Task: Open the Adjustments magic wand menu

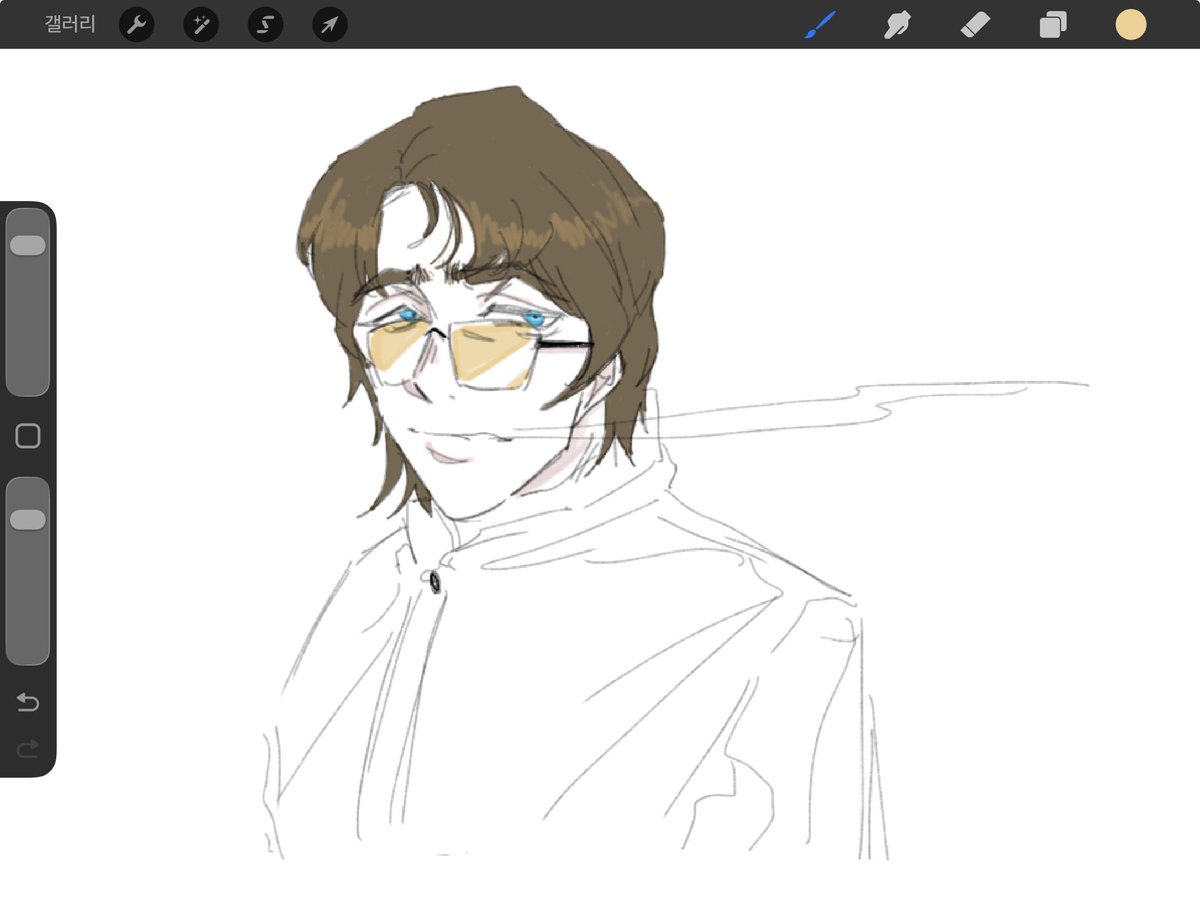Action: (x=201, y=25)
